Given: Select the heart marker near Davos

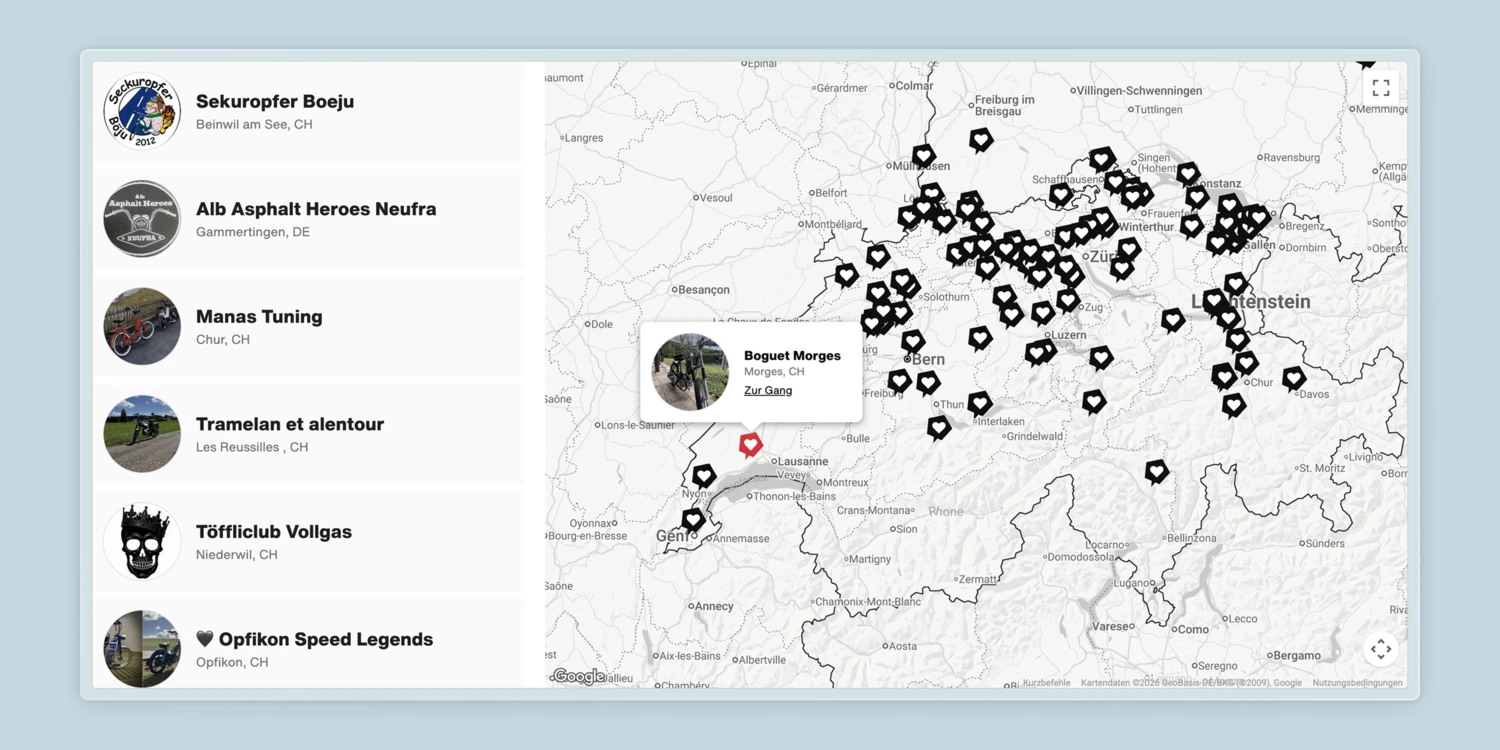Looking at the screenshot, I should [1294, 378].
